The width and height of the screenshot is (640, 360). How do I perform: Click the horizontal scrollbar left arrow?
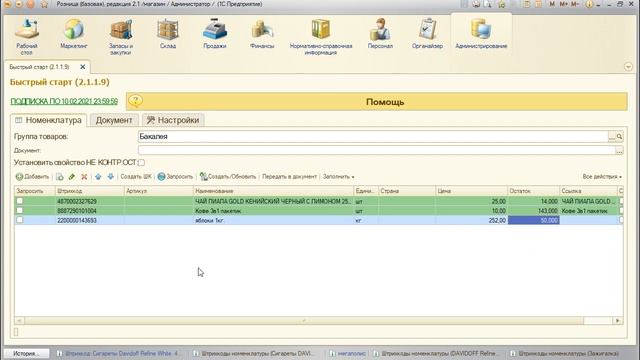[19, 321]
